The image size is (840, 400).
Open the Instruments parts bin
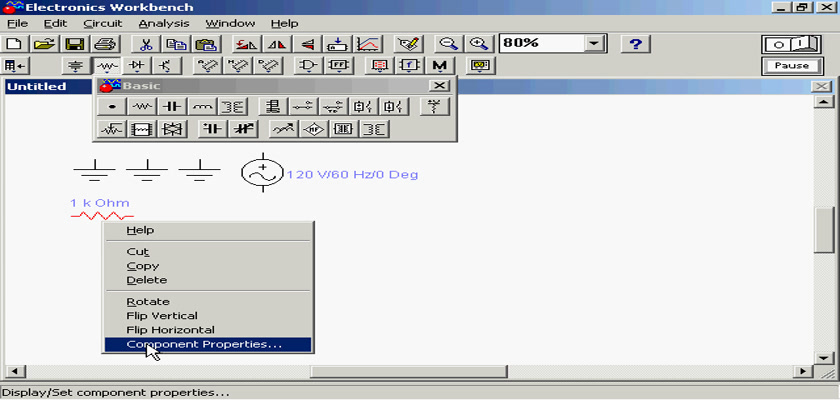point(481,66)
